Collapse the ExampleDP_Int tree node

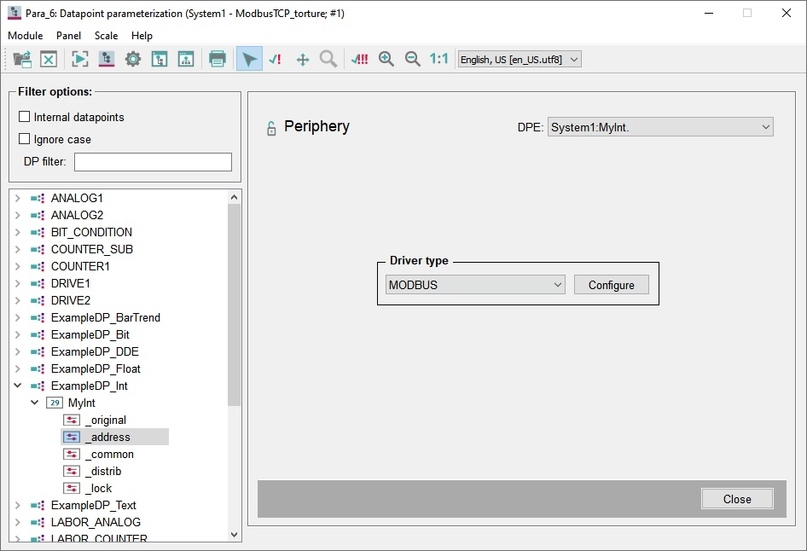[x=17, y=385]
